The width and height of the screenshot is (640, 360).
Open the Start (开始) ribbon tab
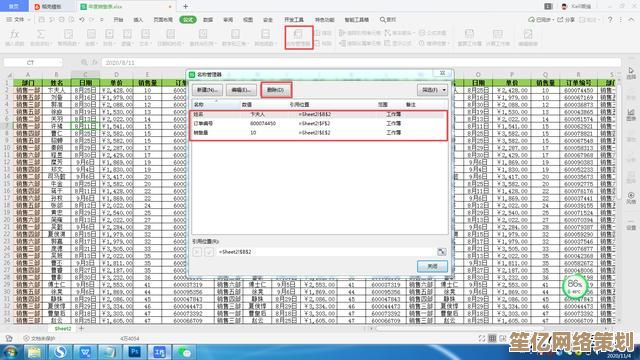(x=118, y=20)
